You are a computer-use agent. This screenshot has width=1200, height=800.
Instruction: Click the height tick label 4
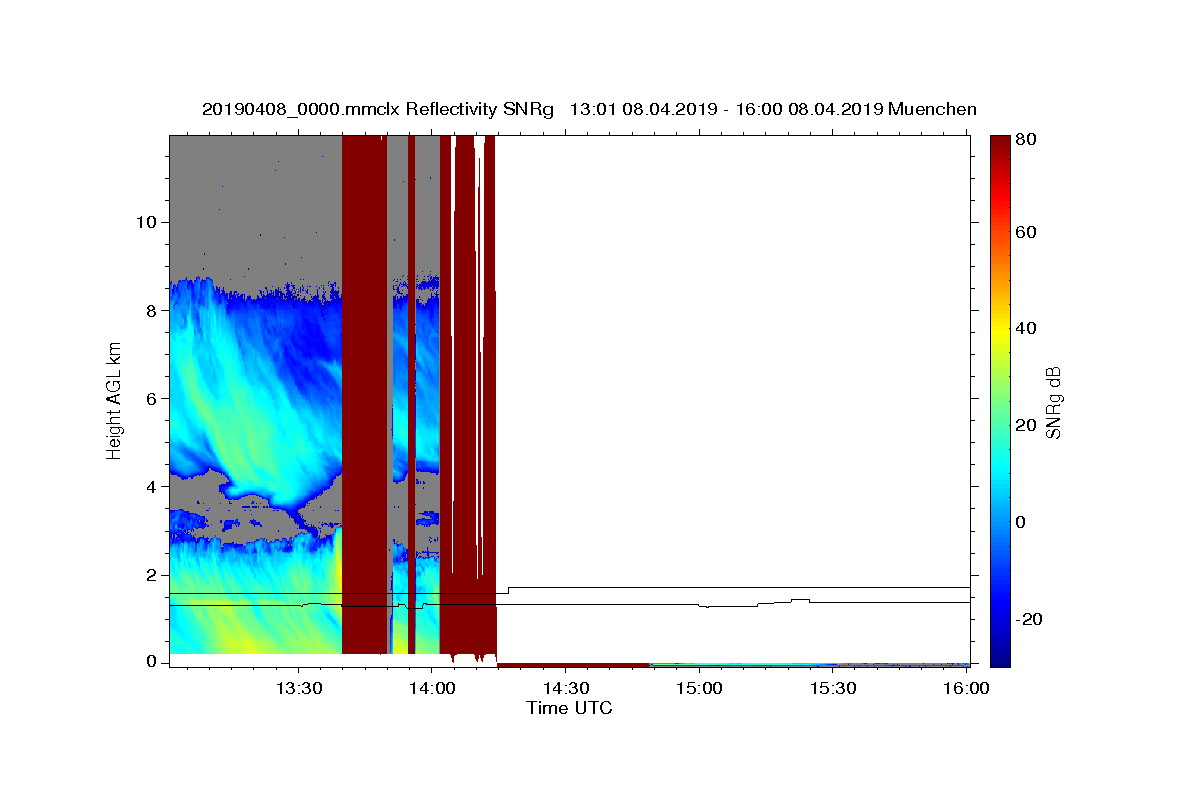[x=150, y=487]
